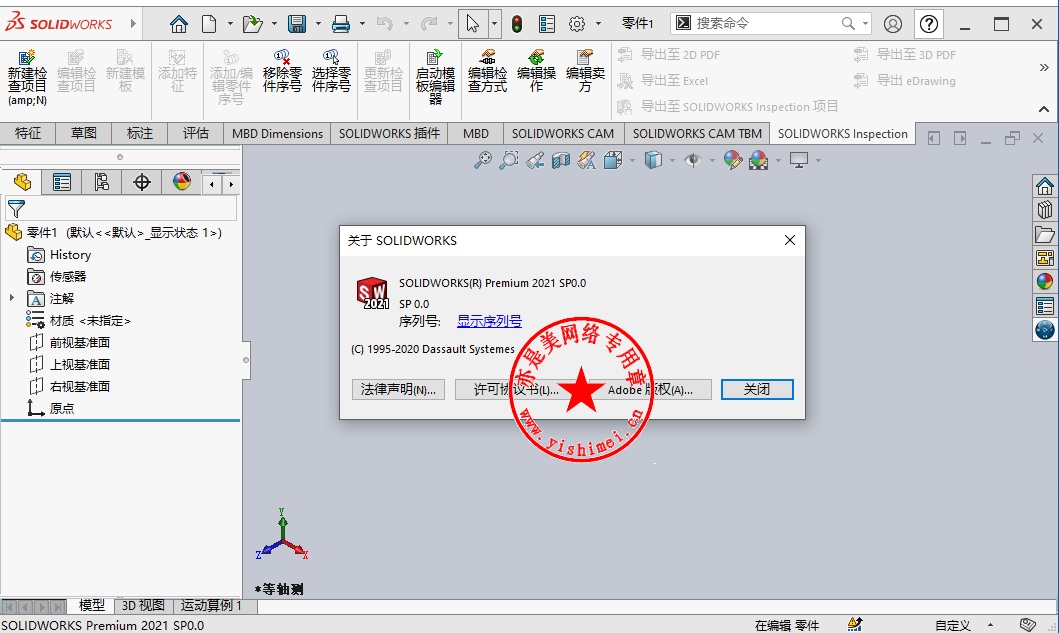Click 许可协议书(L)... button
The height and width of the screenshot is (633, 1059).
[516, 390]
